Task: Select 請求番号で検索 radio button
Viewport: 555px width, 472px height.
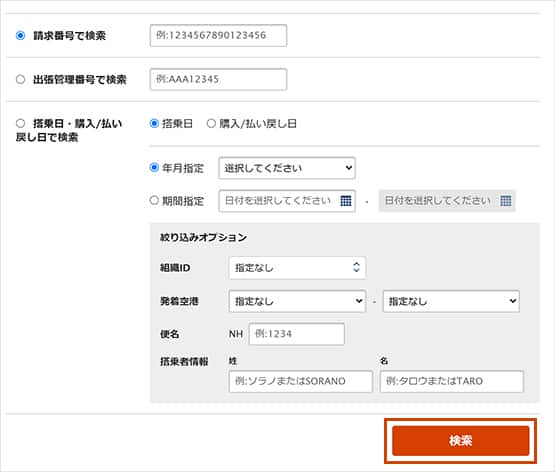Action: tap(21, 35)
